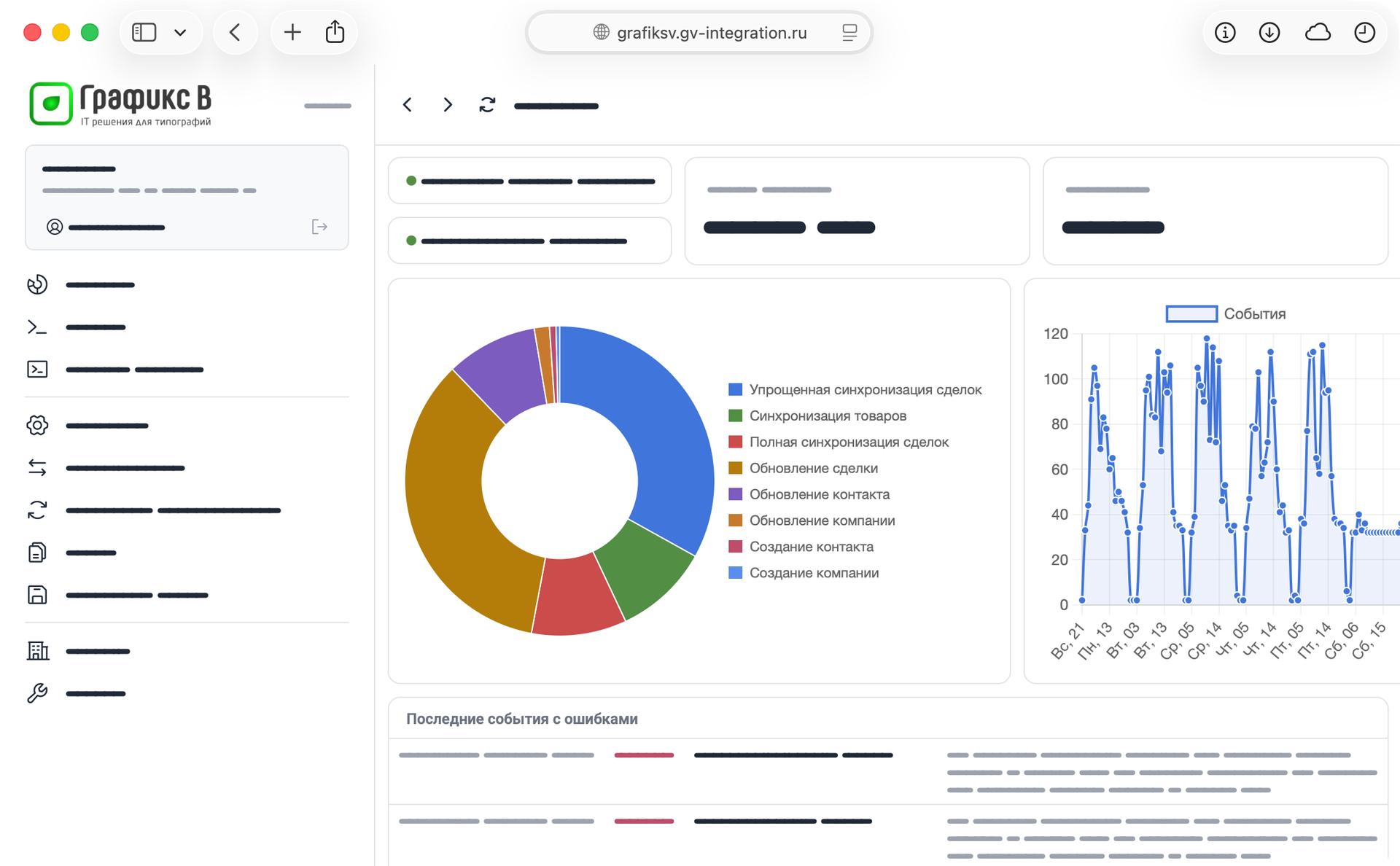Image resolution: width=1400 pixels, height=866 pixels.
Task: Go back with the page header left chevron
Action: pos(408,105)
